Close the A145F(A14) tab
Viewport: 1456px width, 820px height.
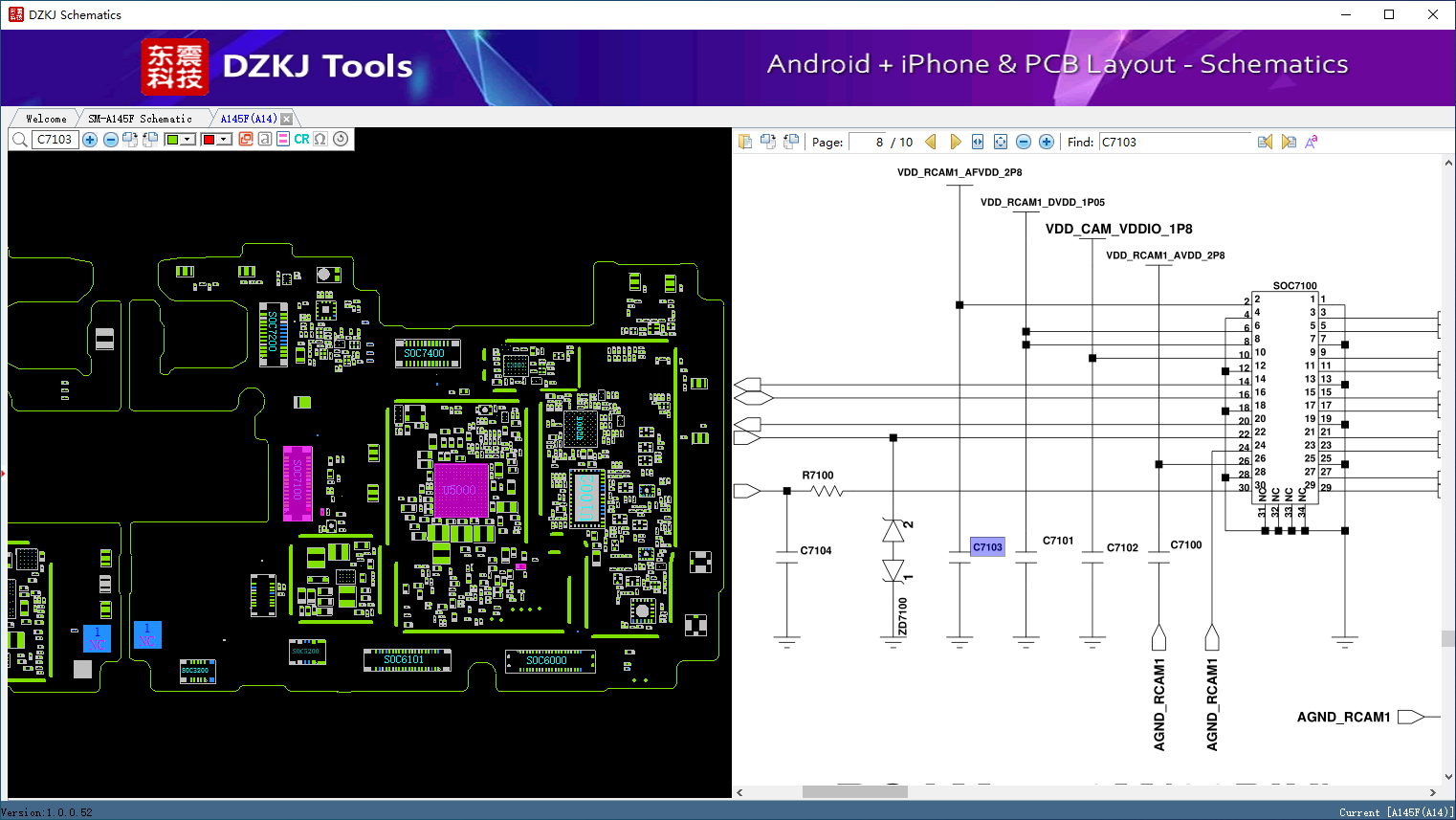[x=286, y=119]
